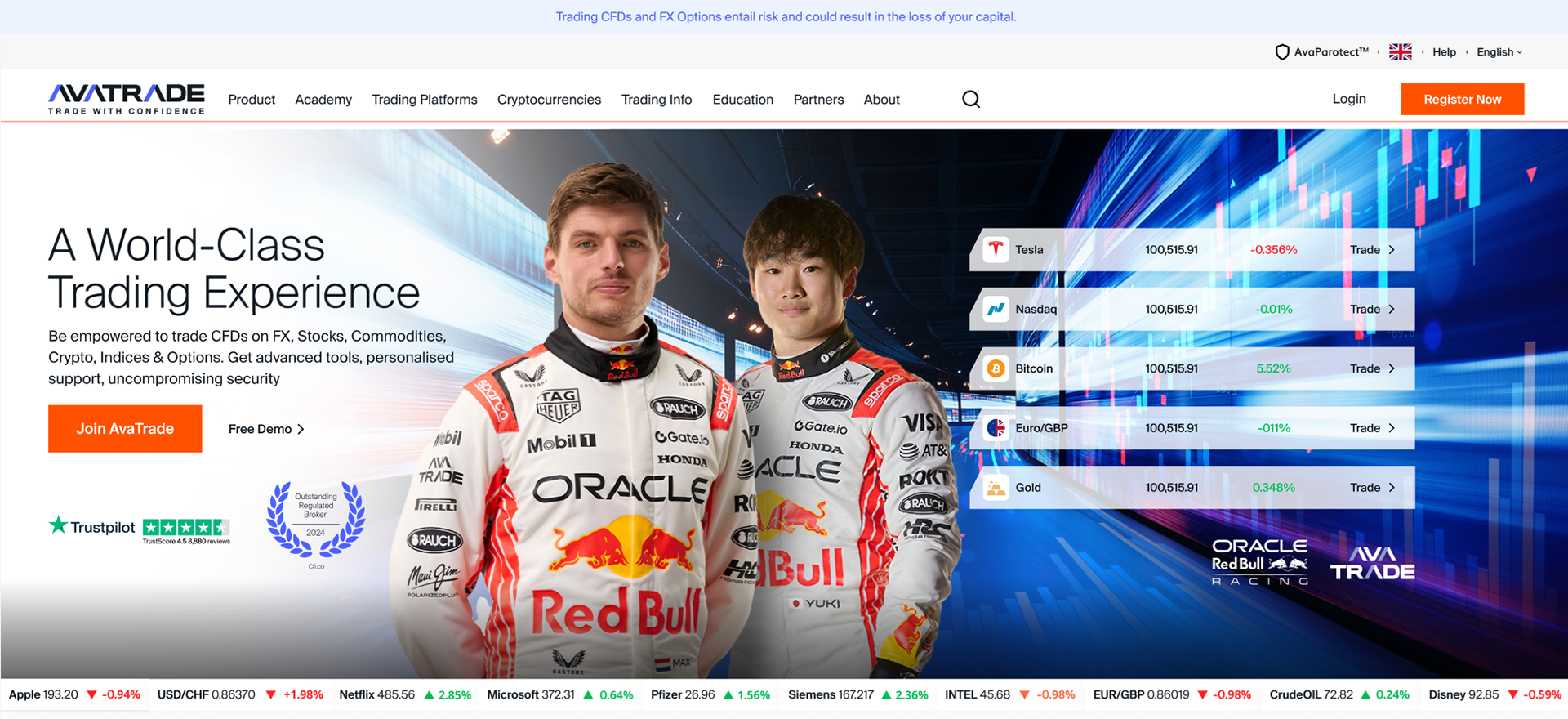This screenshot has width=1568, height=719.
Task: Expand the Euro/GBP Trade chevron
Action: click(x=1392, y=427)
